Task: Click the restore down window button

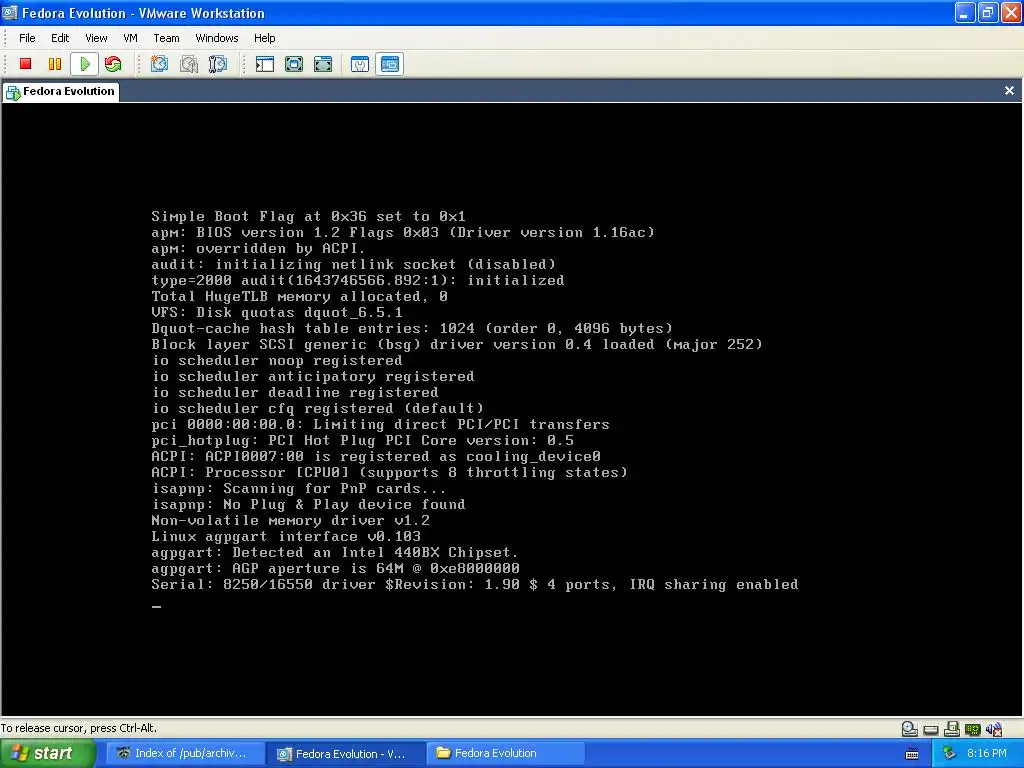Action: [x=987, y=13]
